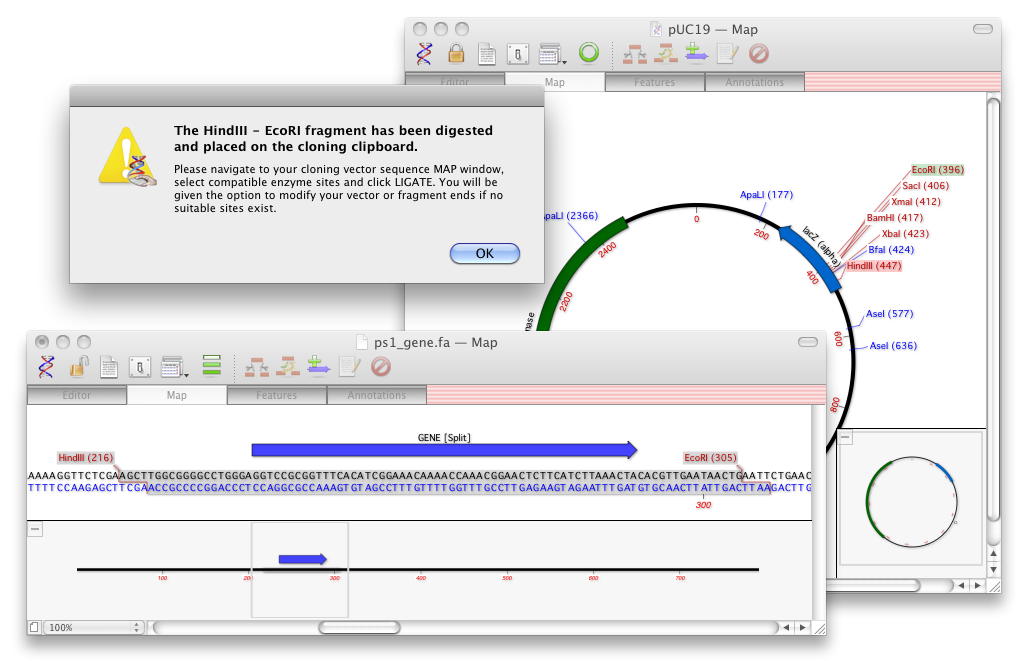Image resolution: width=1022 pixels, height=661 pixels.
Task: Click OK in the digest dialog
Action: [x=484, y=253]
